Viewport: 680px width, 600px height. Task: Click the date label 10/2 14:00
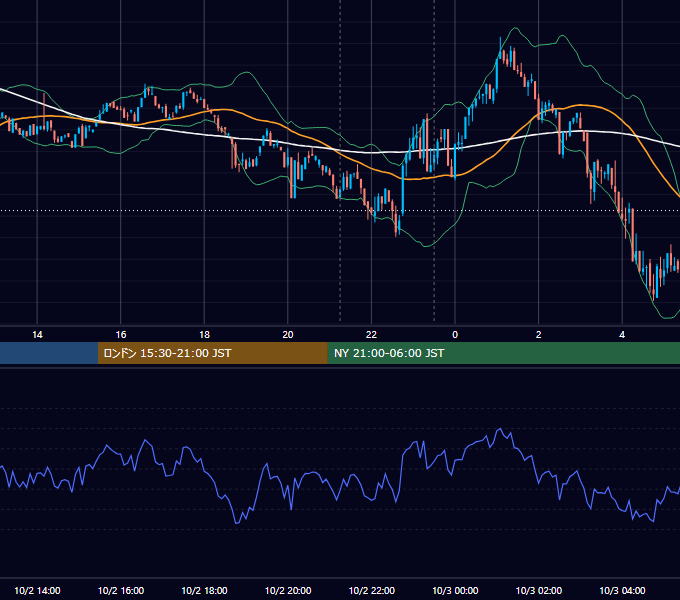(x=37, y=590)
